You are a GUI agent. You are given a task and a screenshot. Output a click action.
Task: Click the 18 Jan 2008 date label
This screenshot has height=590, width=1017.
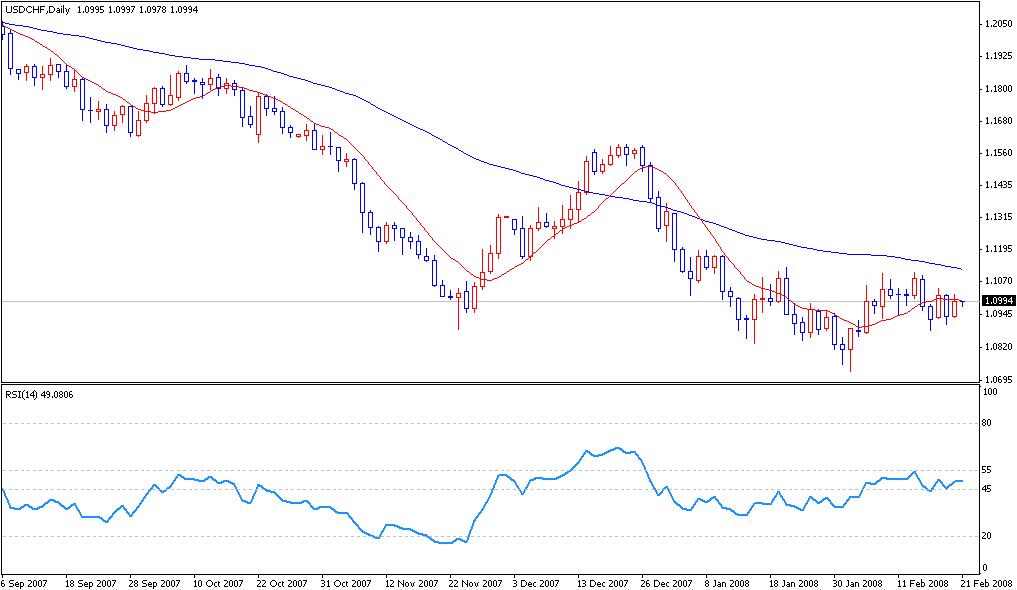coord(793,583)
